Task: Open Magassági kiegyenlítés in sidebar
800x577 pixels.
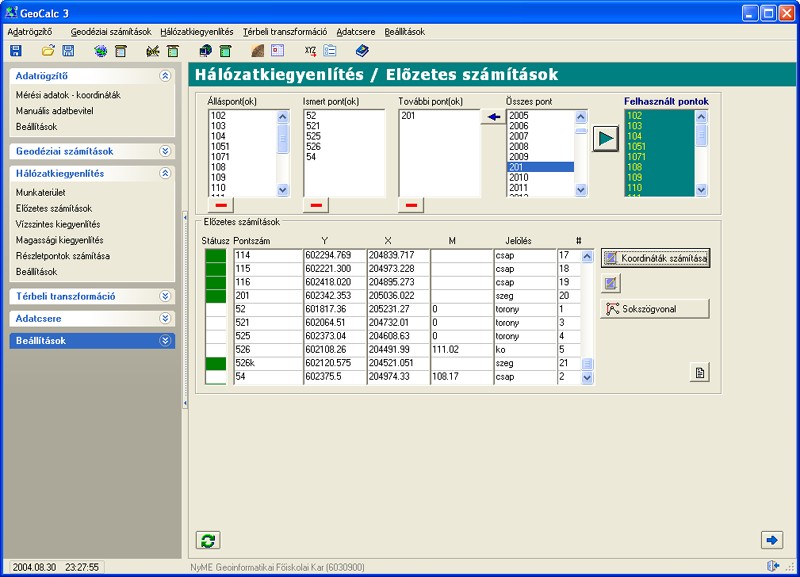Action: (x=59, y=240)
